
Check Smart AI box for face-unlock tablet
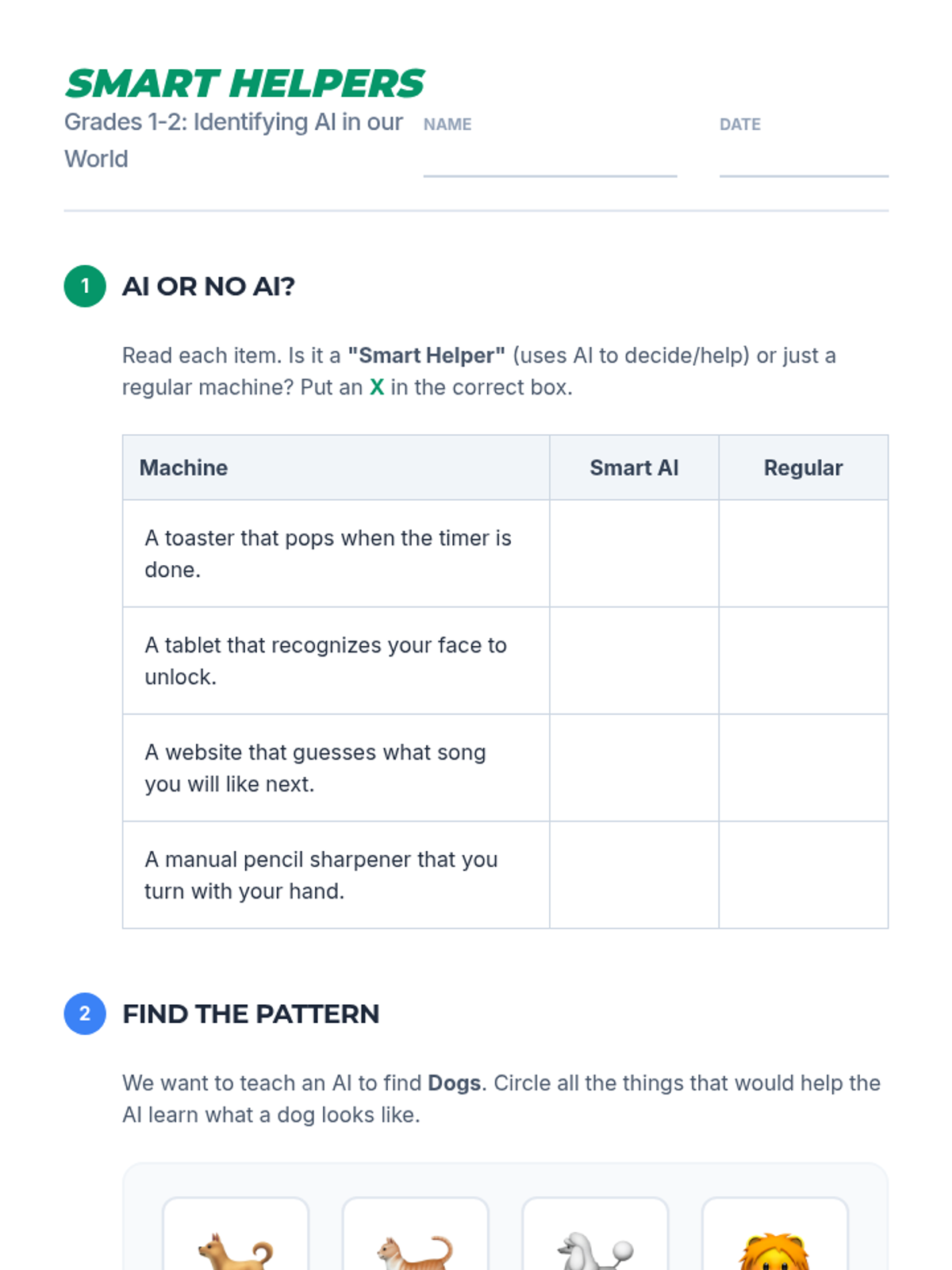(x=634, y=660)
